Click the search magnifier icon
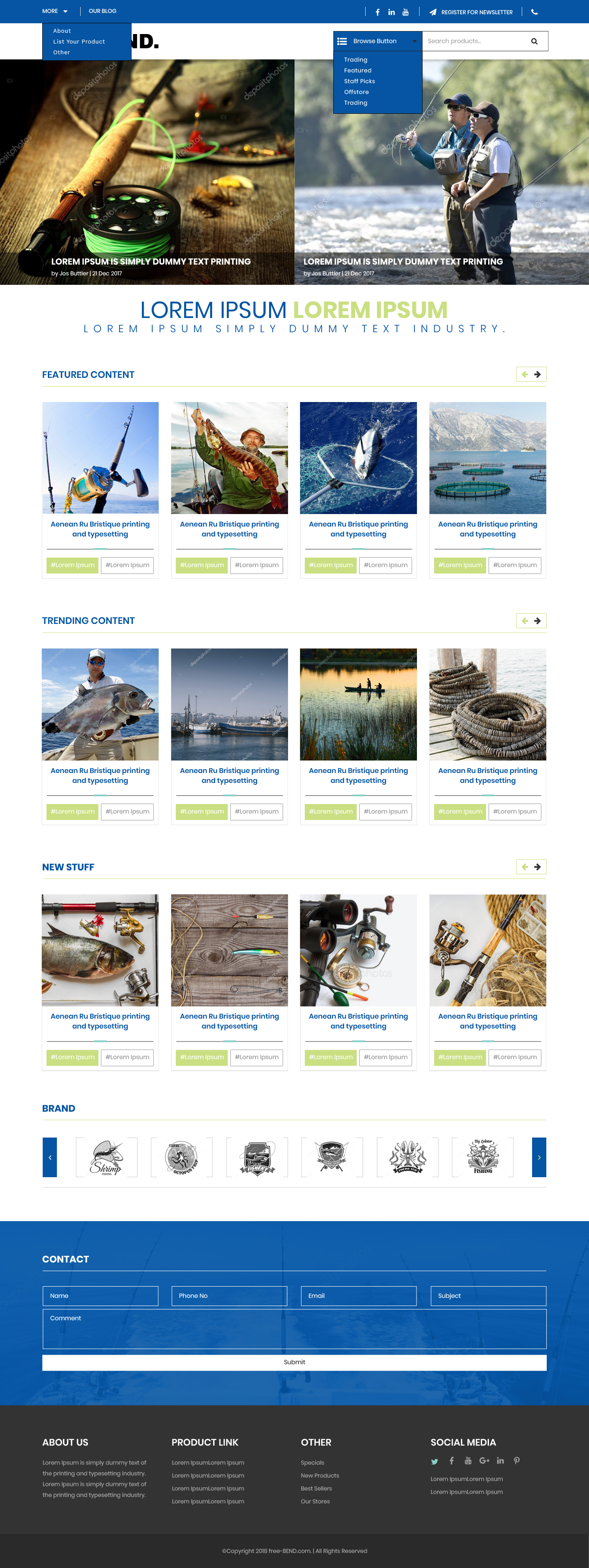 click(534, 41)
